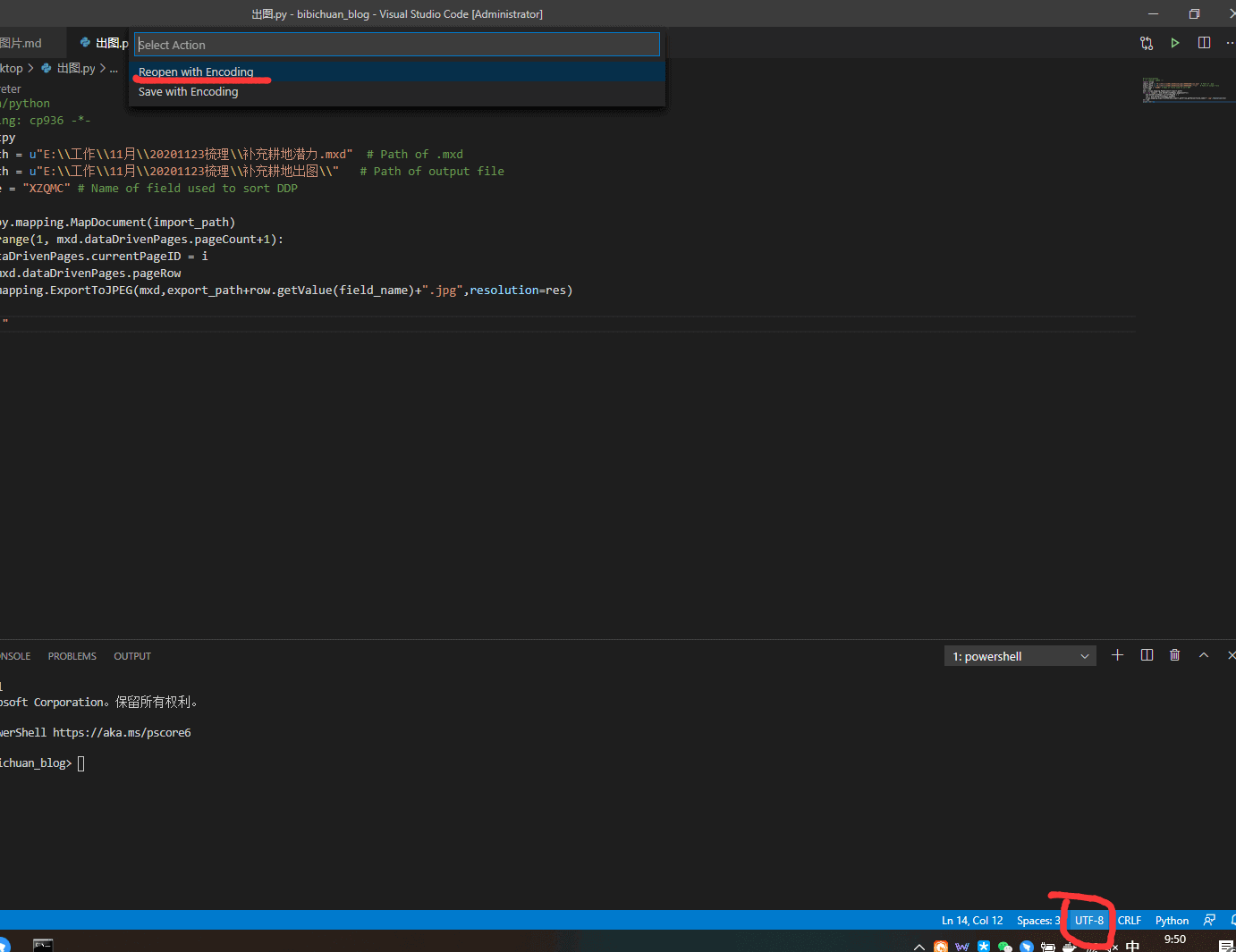Kill the terminal with the trash icon
The height and width of the screenshot is (952, 1236).
[x=1174, y=655]
